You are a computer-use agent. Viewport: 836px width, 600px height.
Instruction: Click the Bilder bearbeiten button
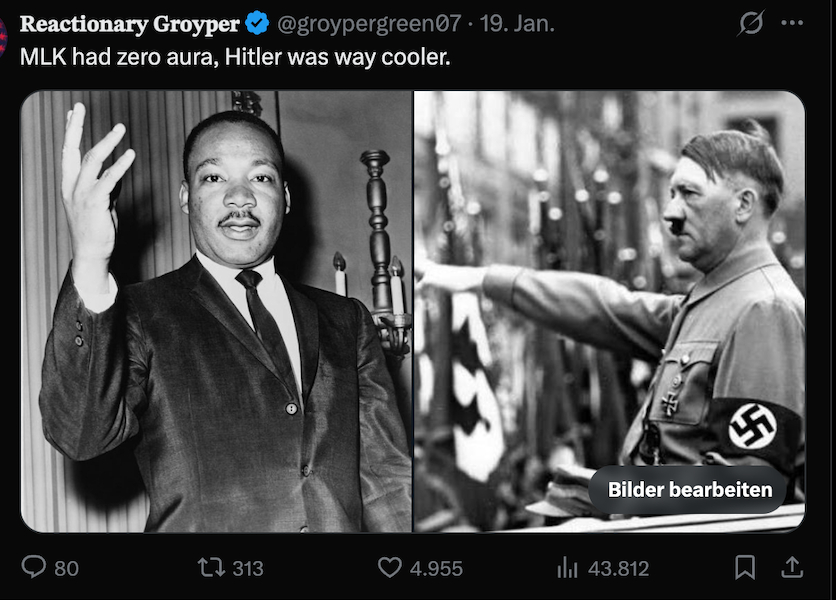pos(690,490)
